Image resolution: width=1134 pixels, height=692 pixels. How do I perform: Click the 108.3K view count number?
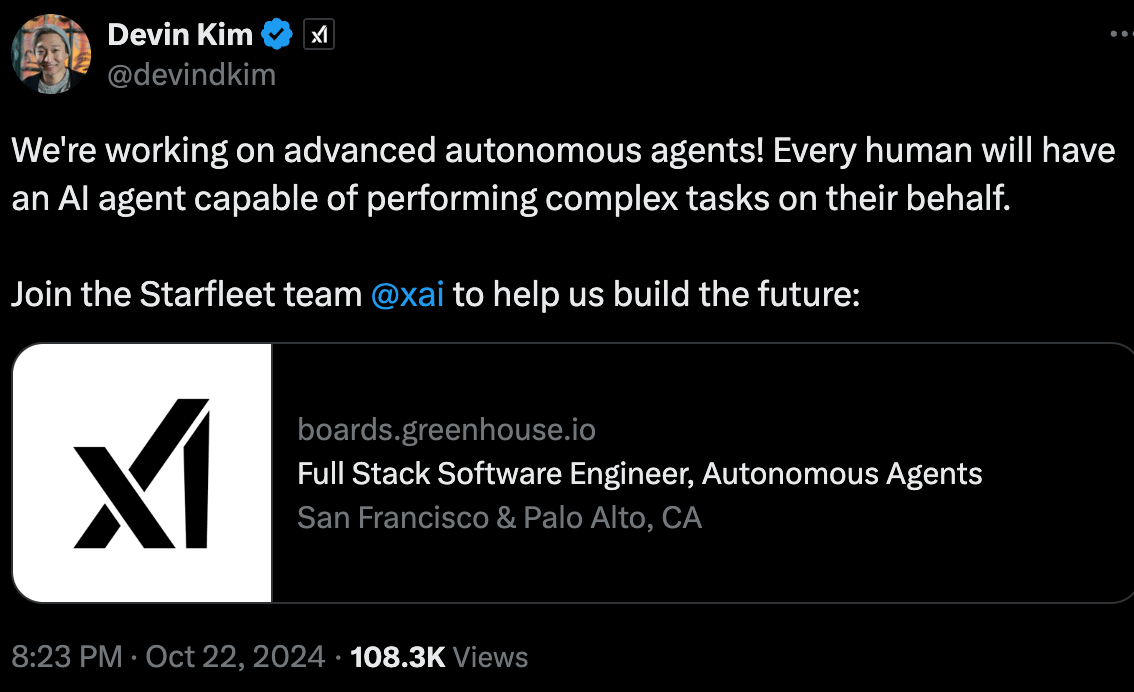[x=398, y=657]
